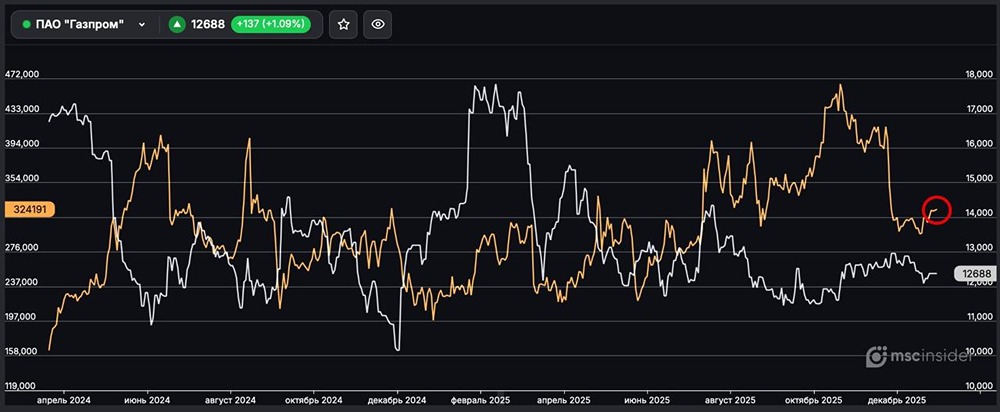Click the апрель 2024 date label
Image resolution: width=1000 pixels, height=412 pixels.
point(64,401)
